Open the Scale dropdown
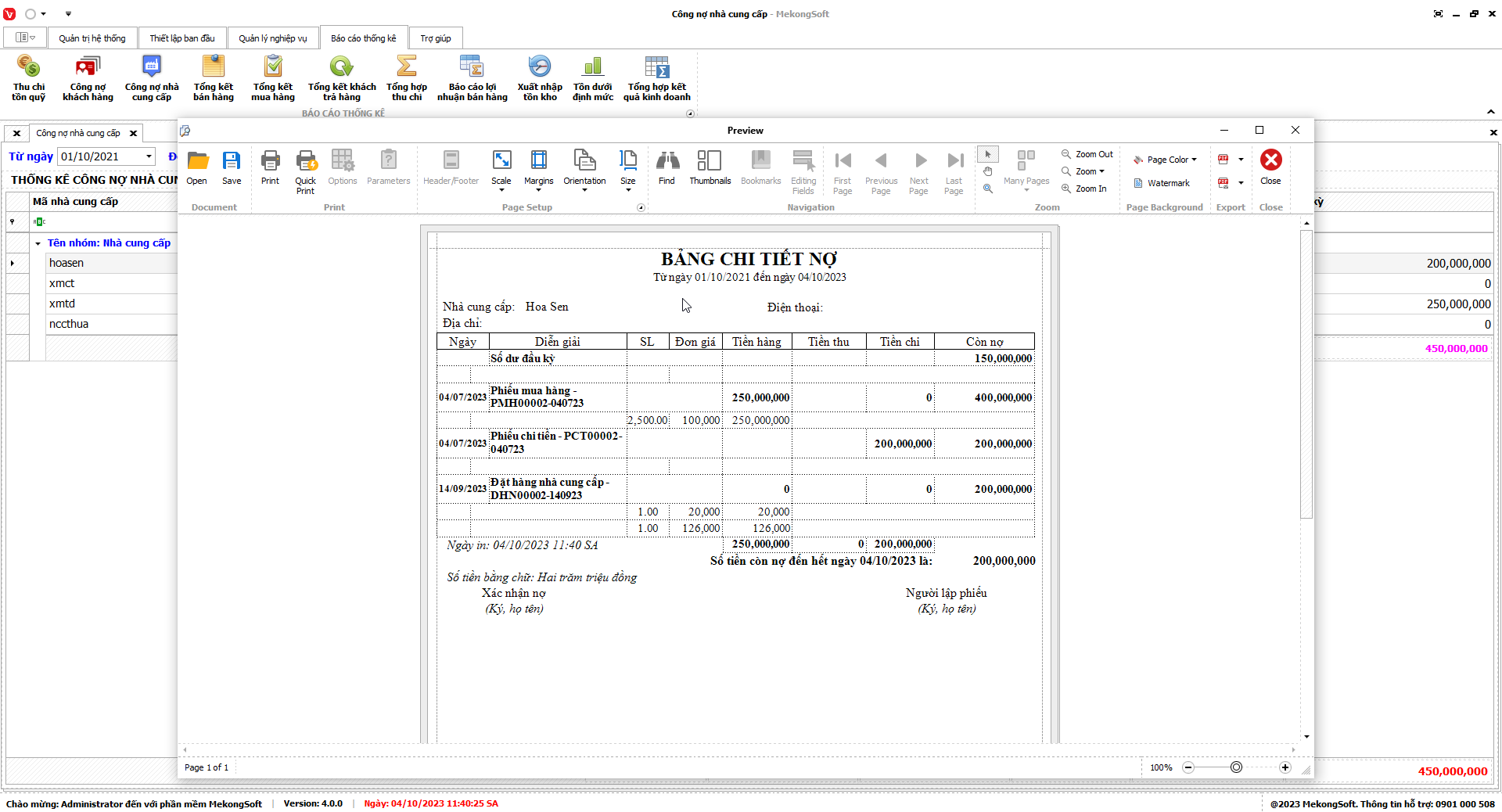1502x812 pixels. click(x=501, y=171)
